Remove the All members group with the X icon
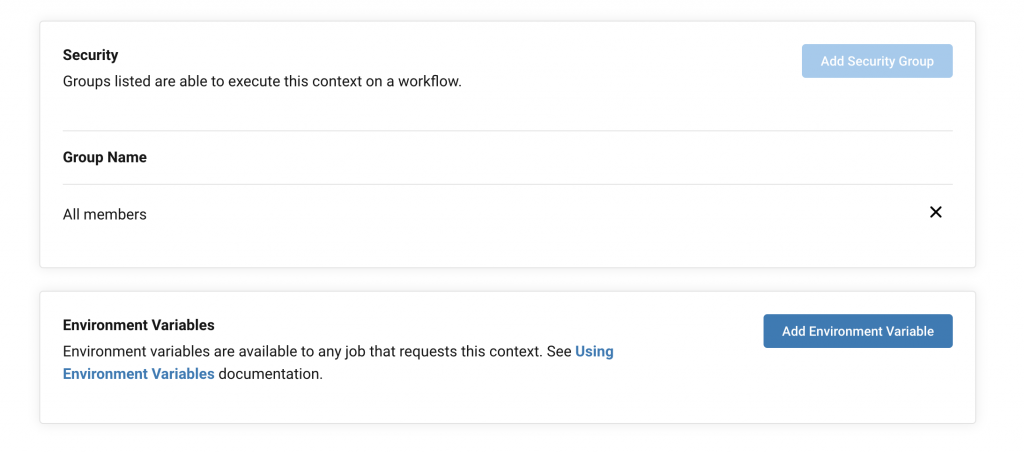The image size is (1024, 453). coord(935,212)
